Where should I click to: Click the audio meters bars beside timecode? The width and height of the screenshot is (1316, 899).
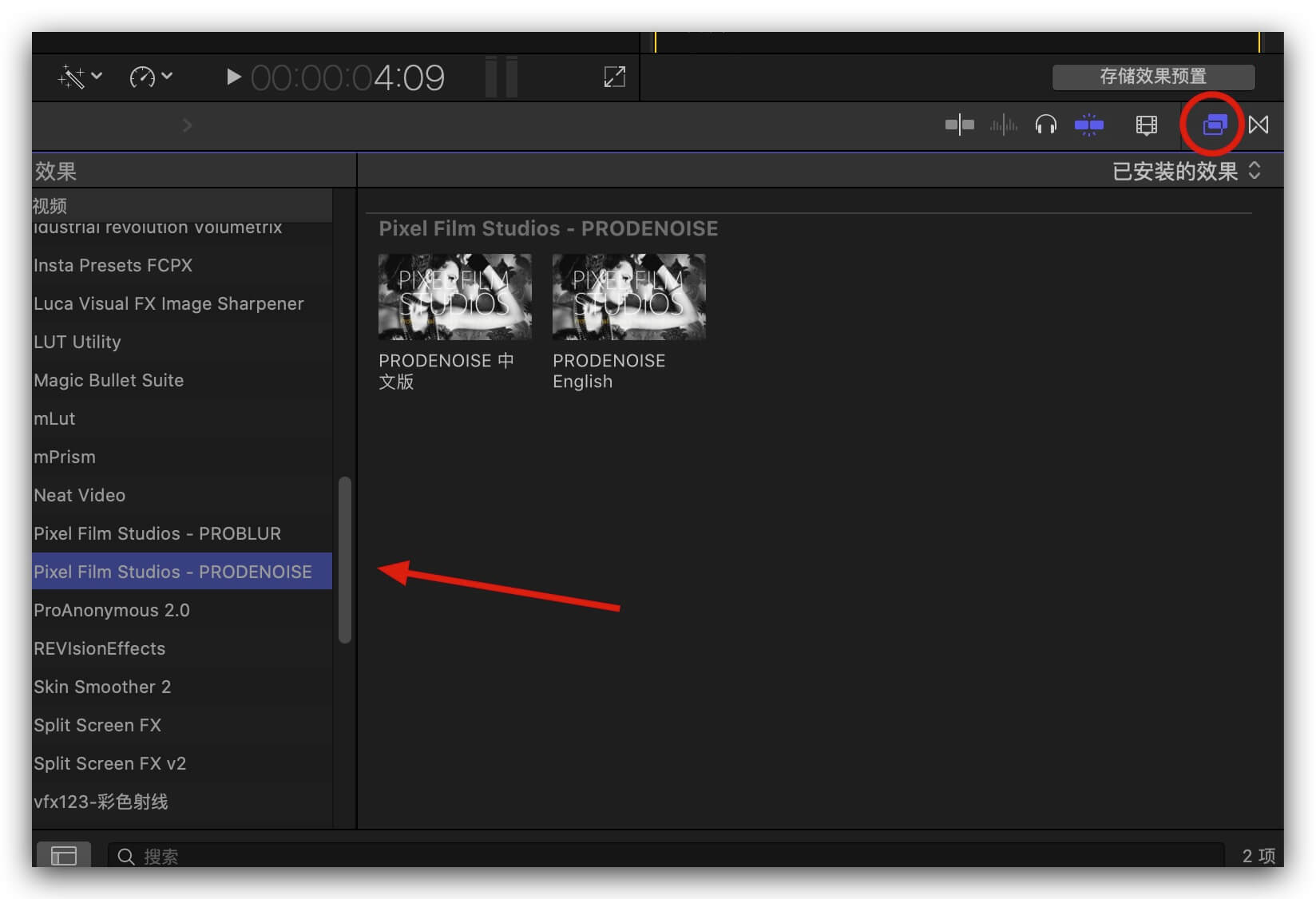pos(501,77)
